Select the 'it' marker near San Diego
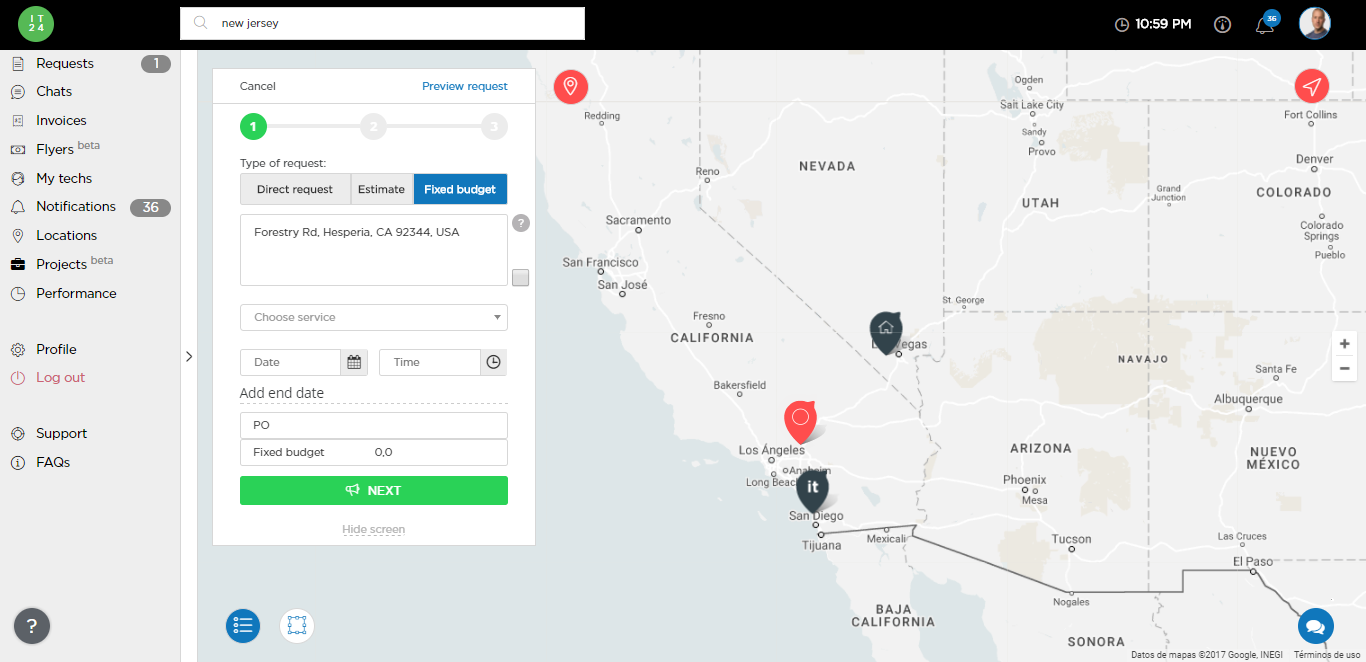The image size is (1366, 662). [x=812, y=490]
